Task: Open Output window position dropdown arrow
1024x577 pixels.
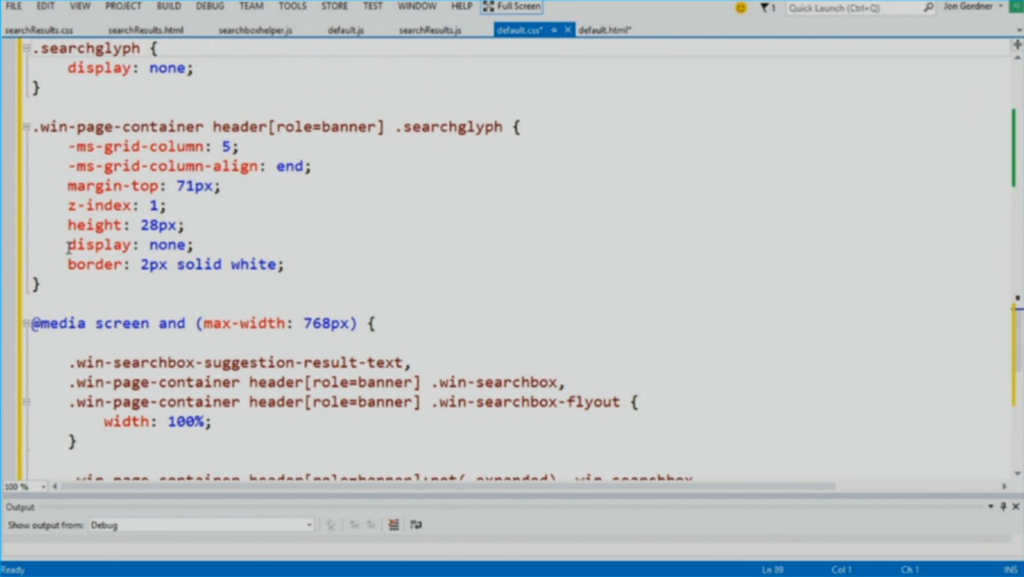Action: pos(991,507)
